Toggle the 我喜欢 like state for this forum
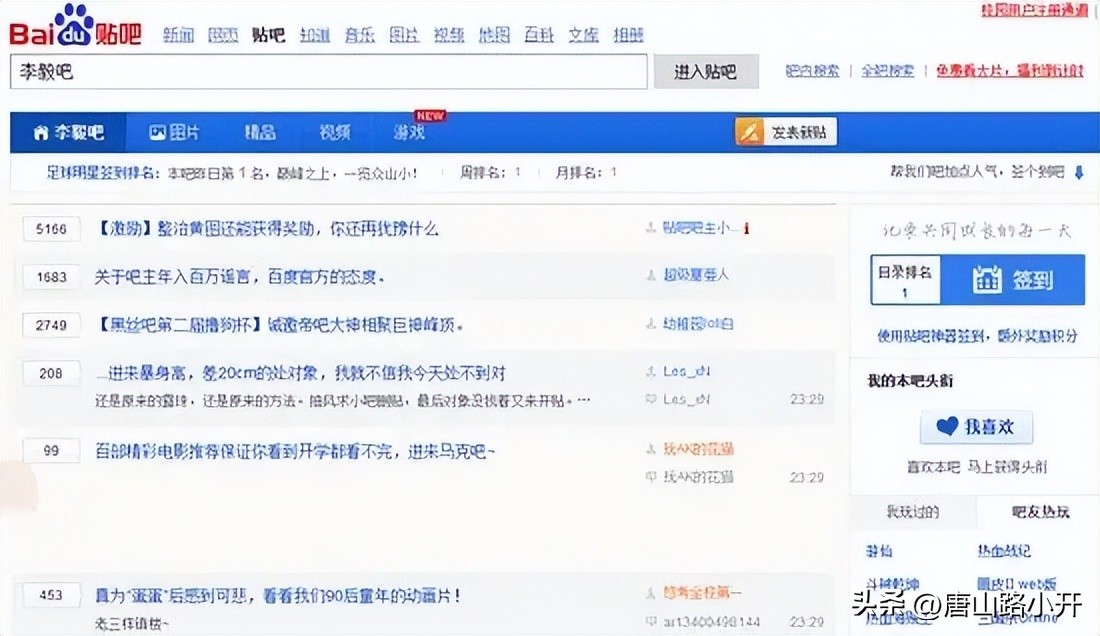Viewport: 1100px width, 636px height. 976,427
